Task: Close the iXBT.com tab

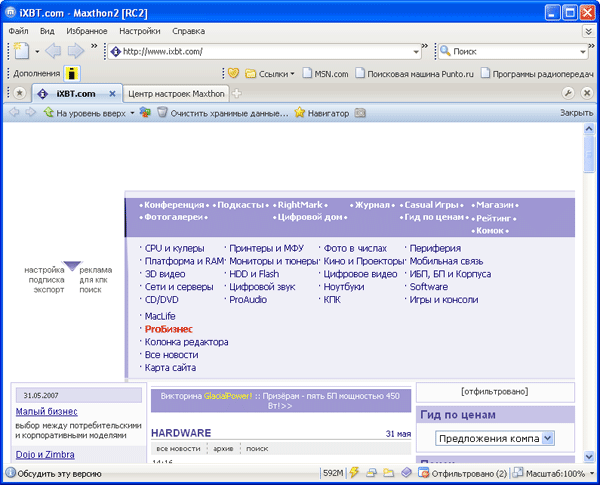Action: (x=112, y=93)
